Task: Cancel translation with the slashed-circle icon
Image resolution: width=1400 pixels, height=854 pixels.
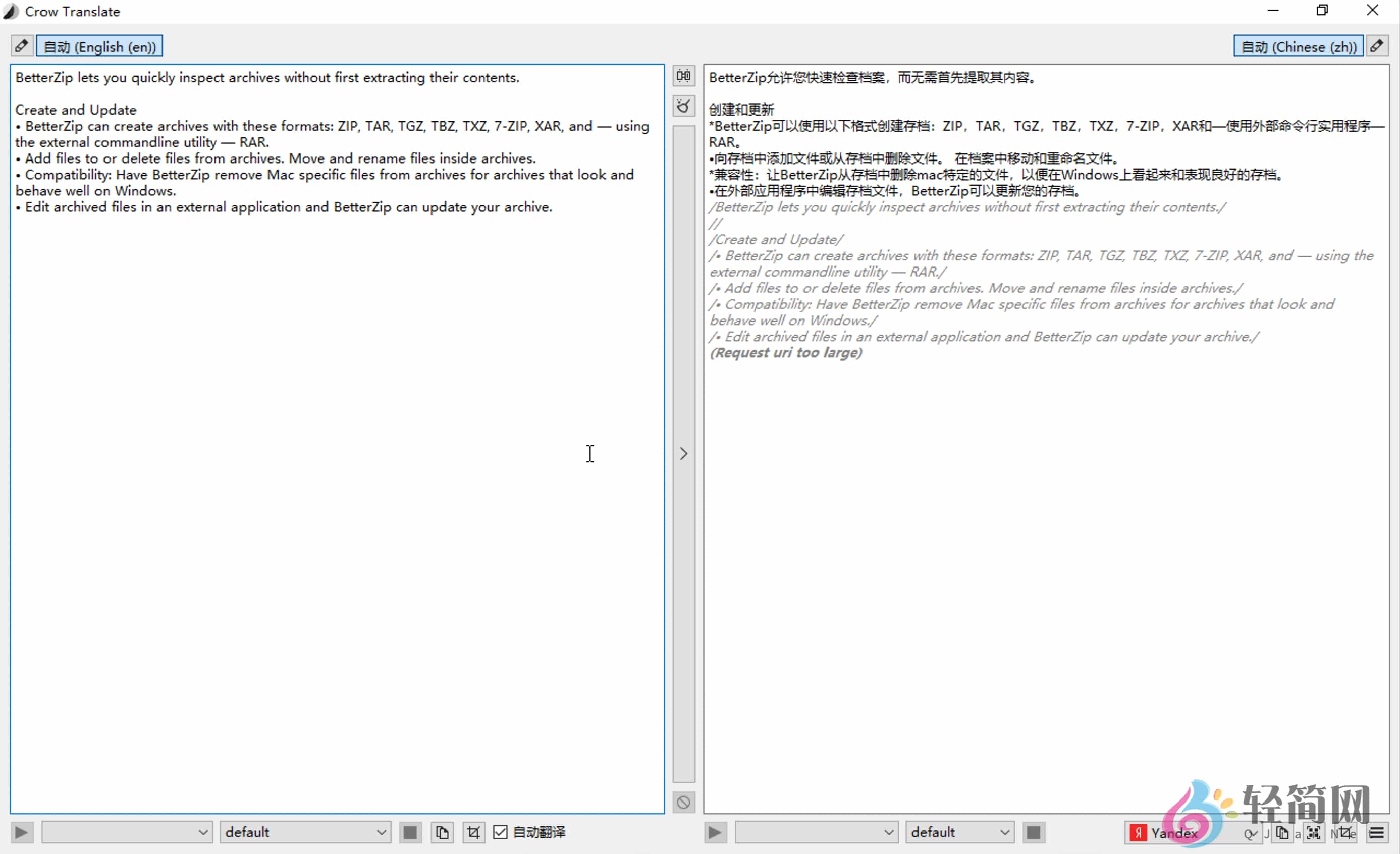Action: pyautogui.click(x=683, y=803)
